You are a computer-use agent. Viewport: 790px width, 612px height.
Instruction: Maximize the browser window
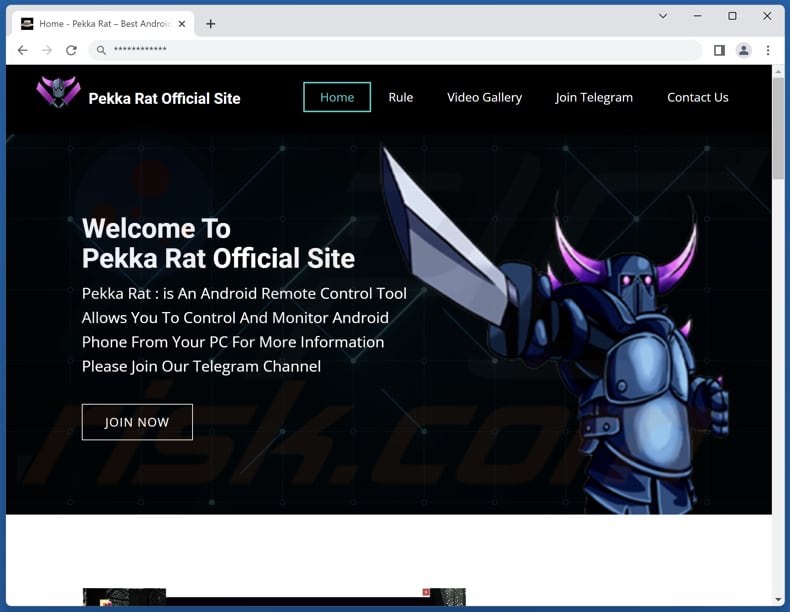click(x=732, y=16)
